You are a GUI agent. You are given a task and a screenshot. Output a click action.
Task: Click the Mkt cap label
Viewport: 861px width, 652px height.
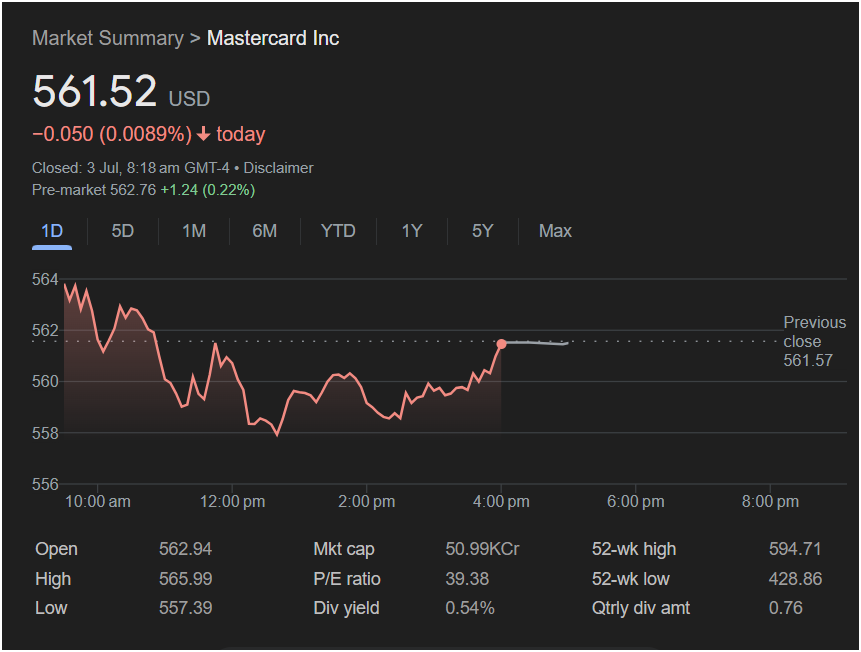[x=344, y=549]
